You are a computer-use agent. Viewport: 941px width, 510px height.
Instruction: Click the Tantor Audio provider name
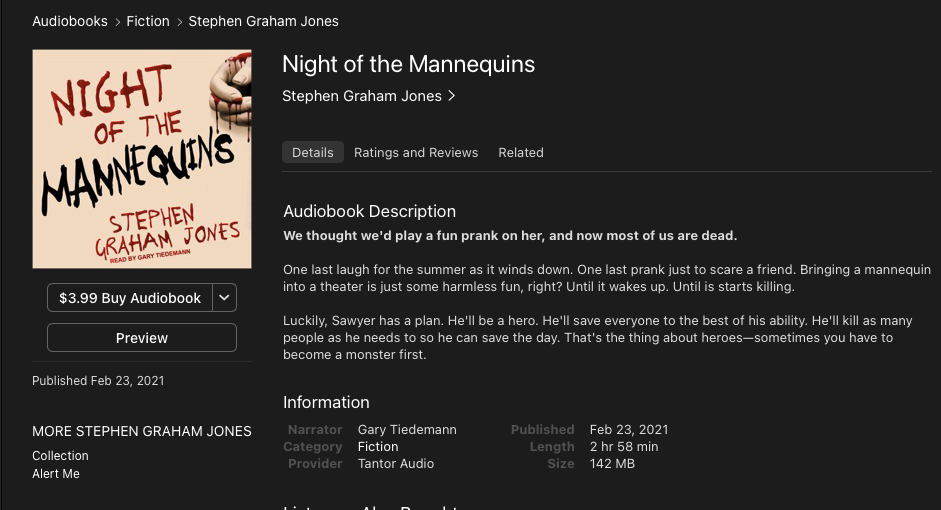pyautogui.click(x=395, y=463)
